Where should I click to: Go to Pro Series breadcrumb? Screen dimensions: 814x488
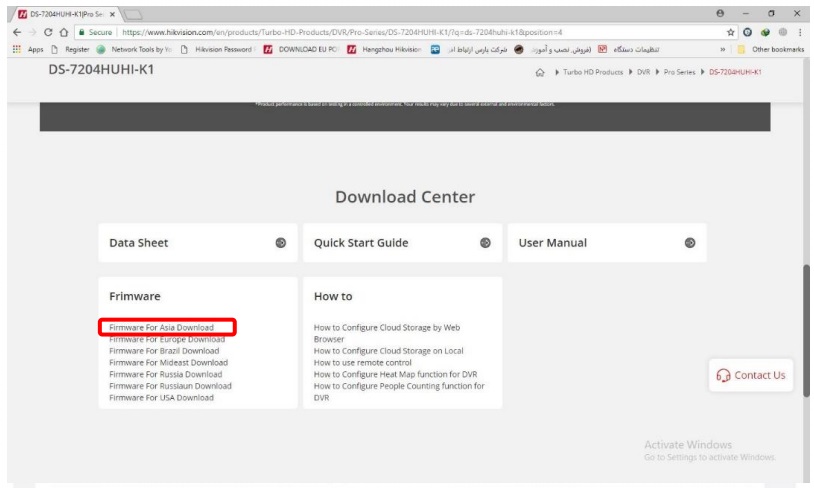pos(679,72)
